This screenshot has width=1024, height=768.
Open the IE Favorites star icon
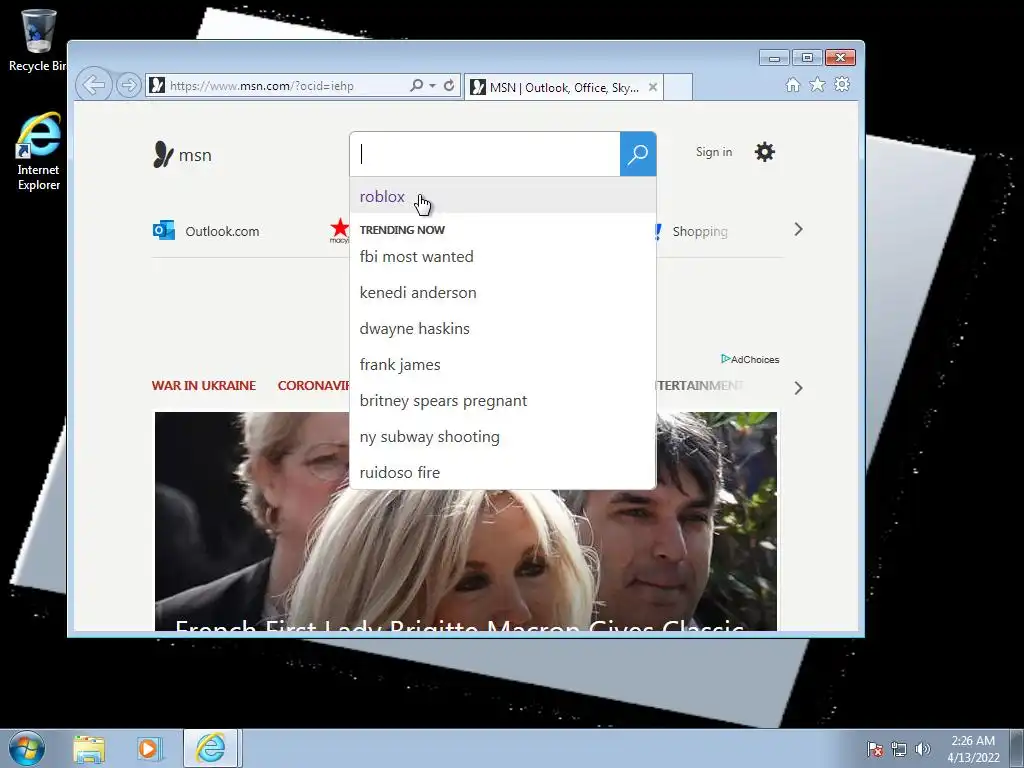[817, 84]
